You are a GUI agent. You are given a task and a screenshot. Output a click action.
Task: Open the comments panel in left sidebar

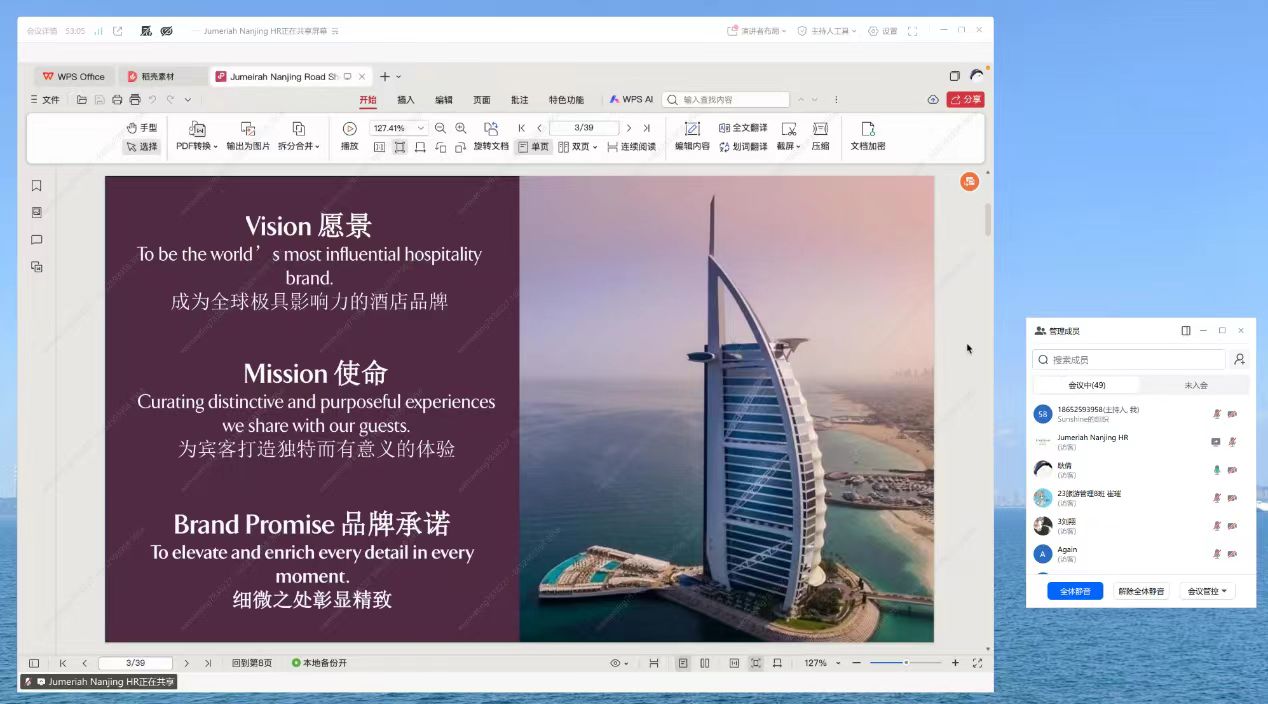(x=37, y=240)
